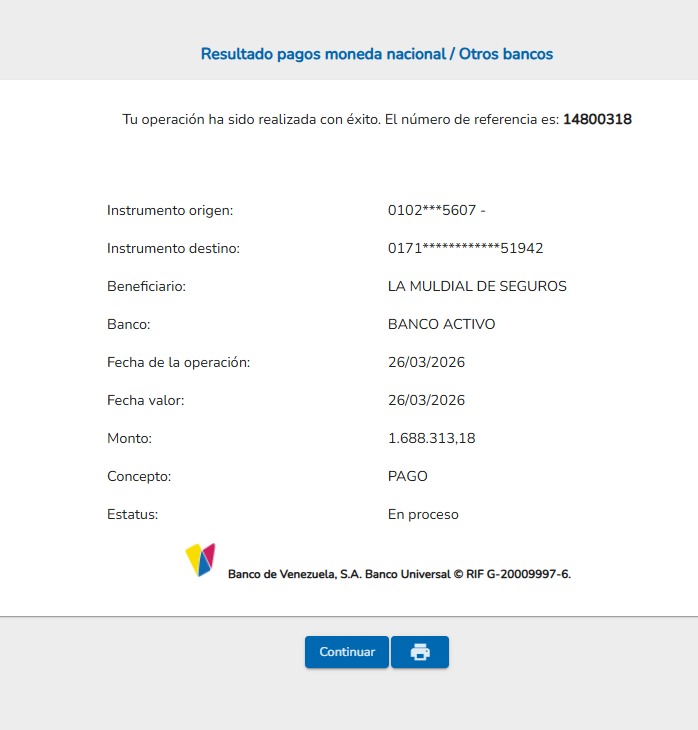Screen dimensions: 698x730
Task: Click the Estatus label
Action: tap(133, 514)
